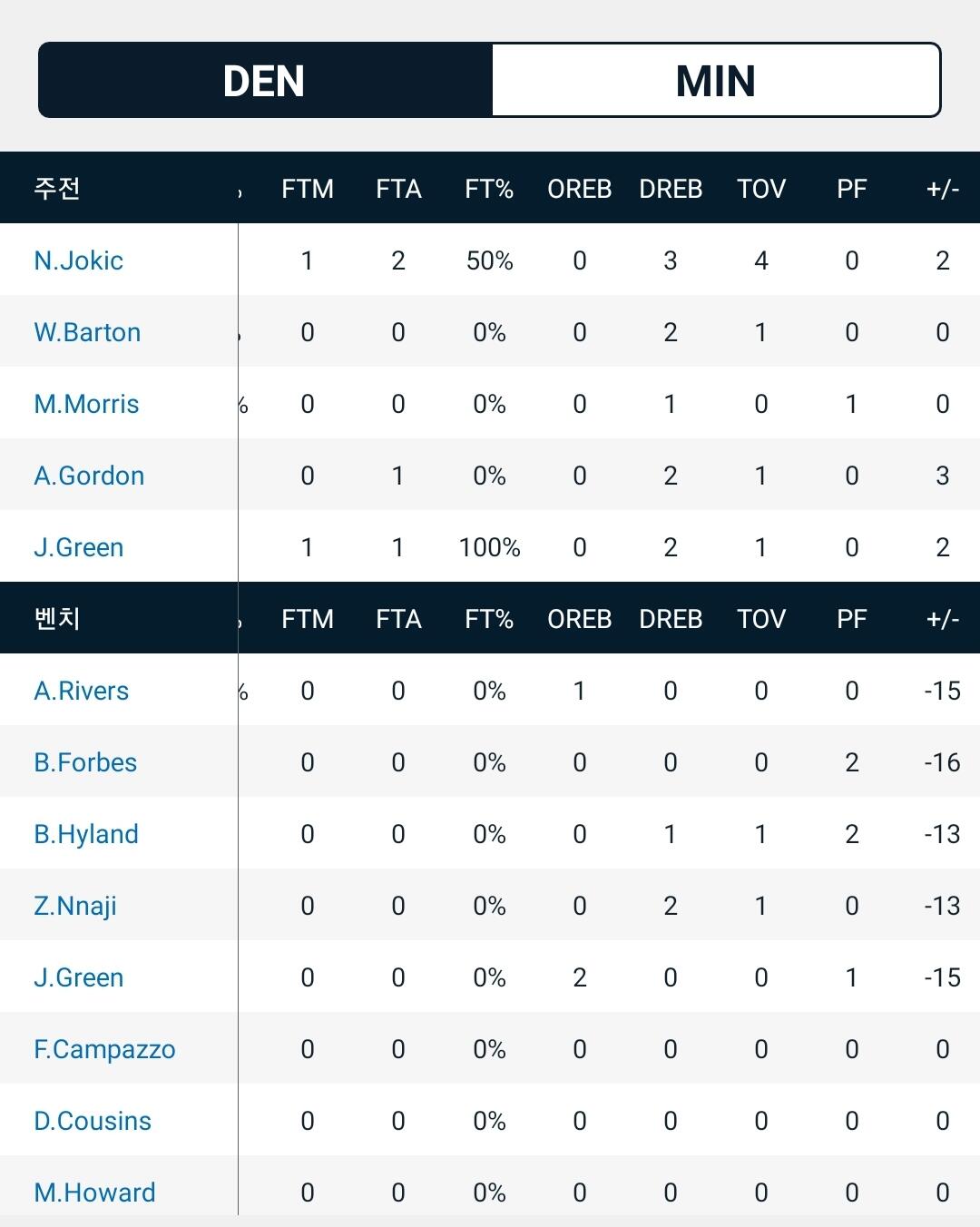Click FTM column header in 주전 table
Screen dimensions: 980x1227
click(x=308, y=189)
